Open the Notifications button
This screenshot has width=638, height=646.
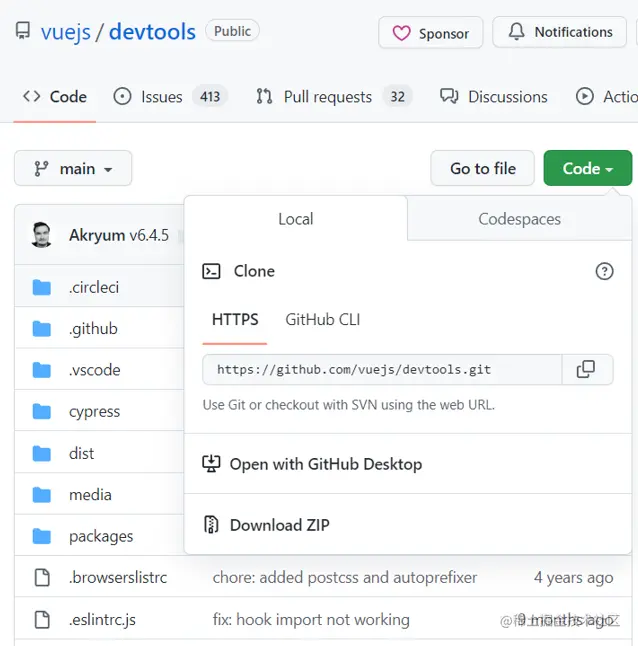tap(559, 32)
